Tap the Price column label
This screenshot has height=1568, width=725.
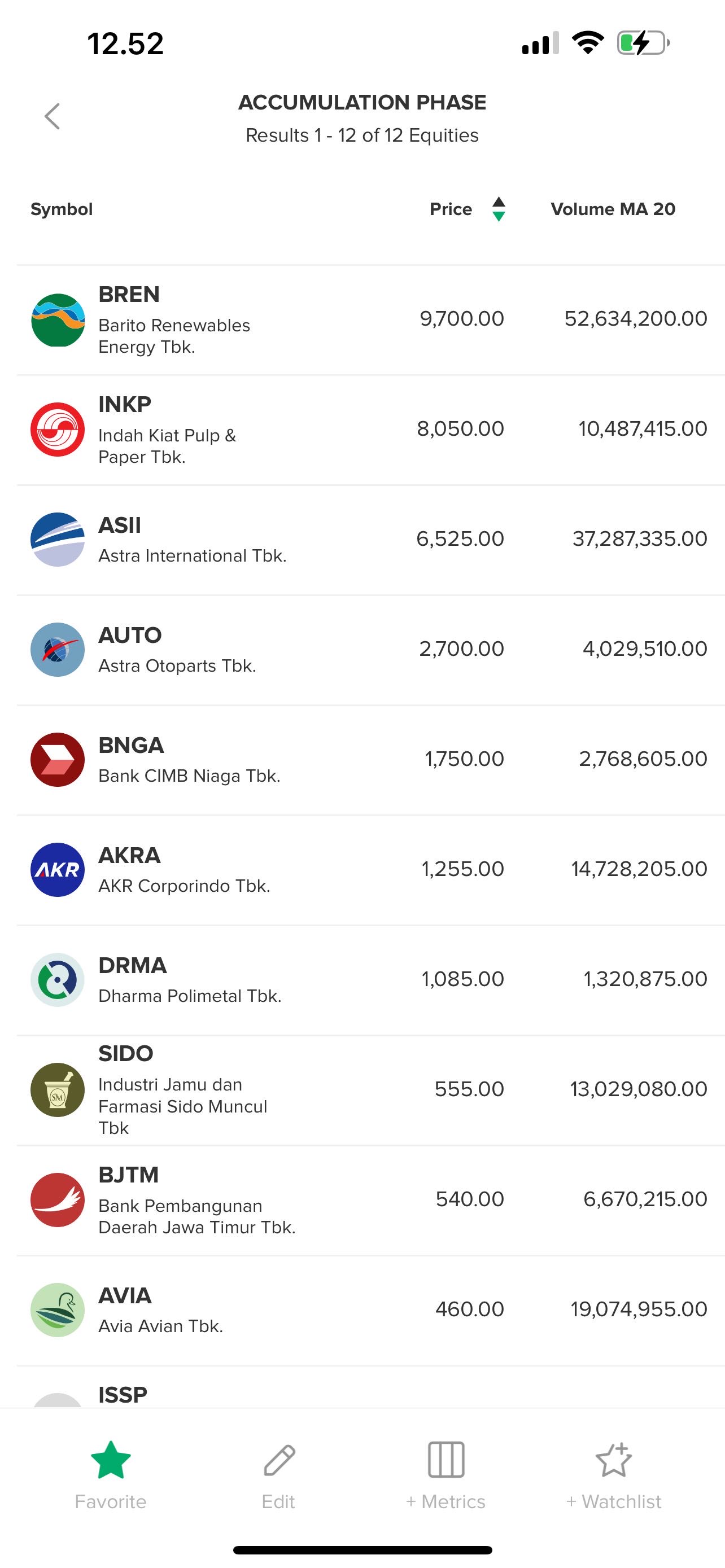click(451, 209)
